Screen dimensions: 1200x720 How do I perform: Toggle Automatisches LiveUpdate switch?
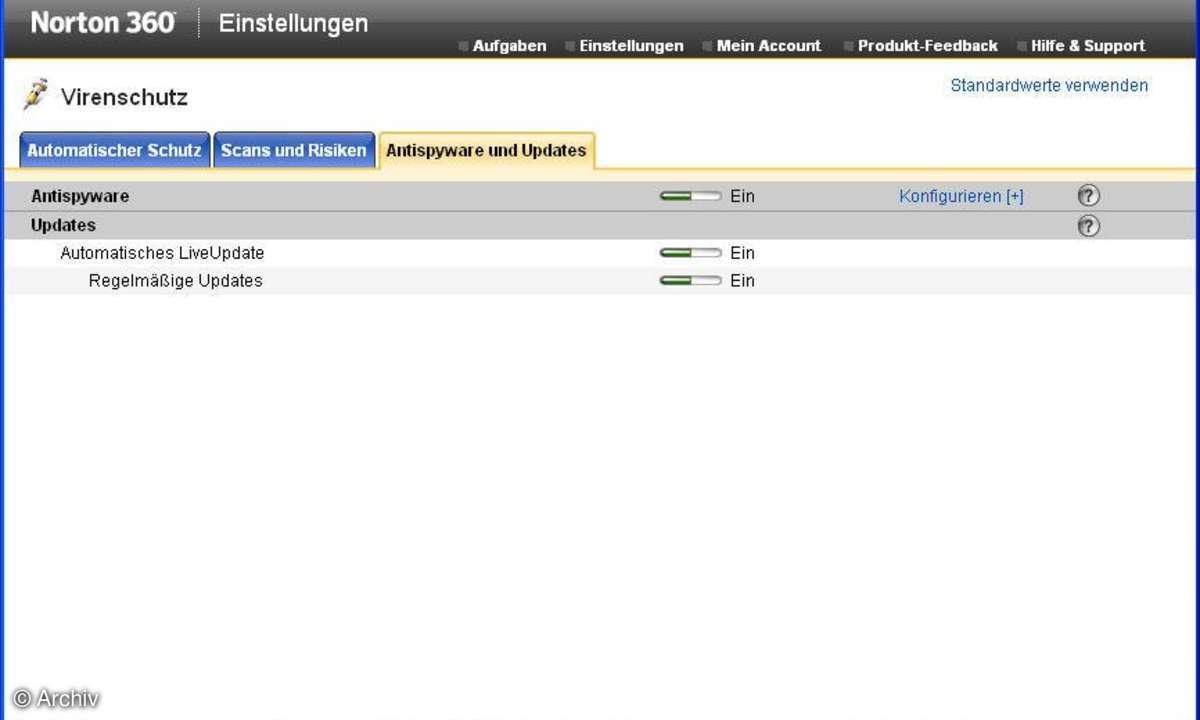pos(690,253)
